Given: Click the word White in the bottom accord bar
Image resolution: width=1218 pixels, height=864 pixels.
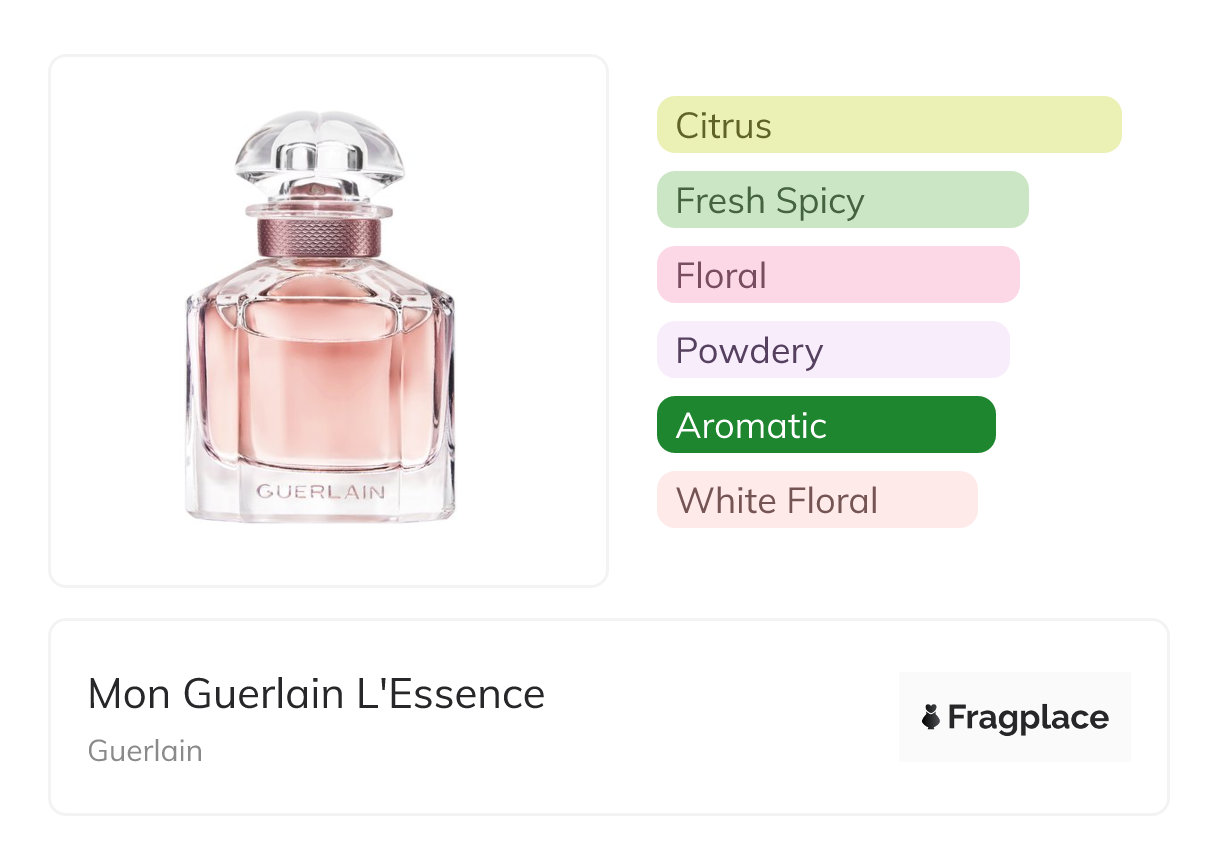Looking at the screenshot, I should click(x=720, y=500).
